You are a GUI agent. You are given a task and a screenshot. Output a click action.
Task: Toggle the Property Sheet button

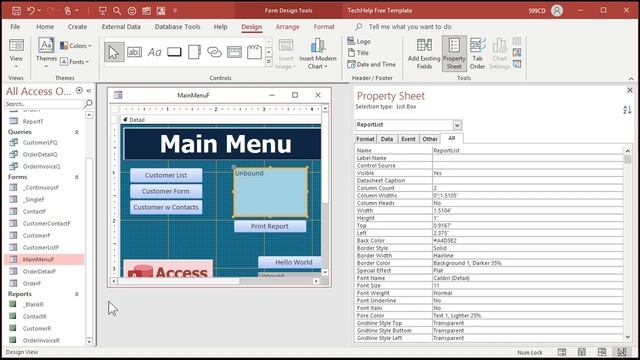pyautogui.click(x=454, y=53)
